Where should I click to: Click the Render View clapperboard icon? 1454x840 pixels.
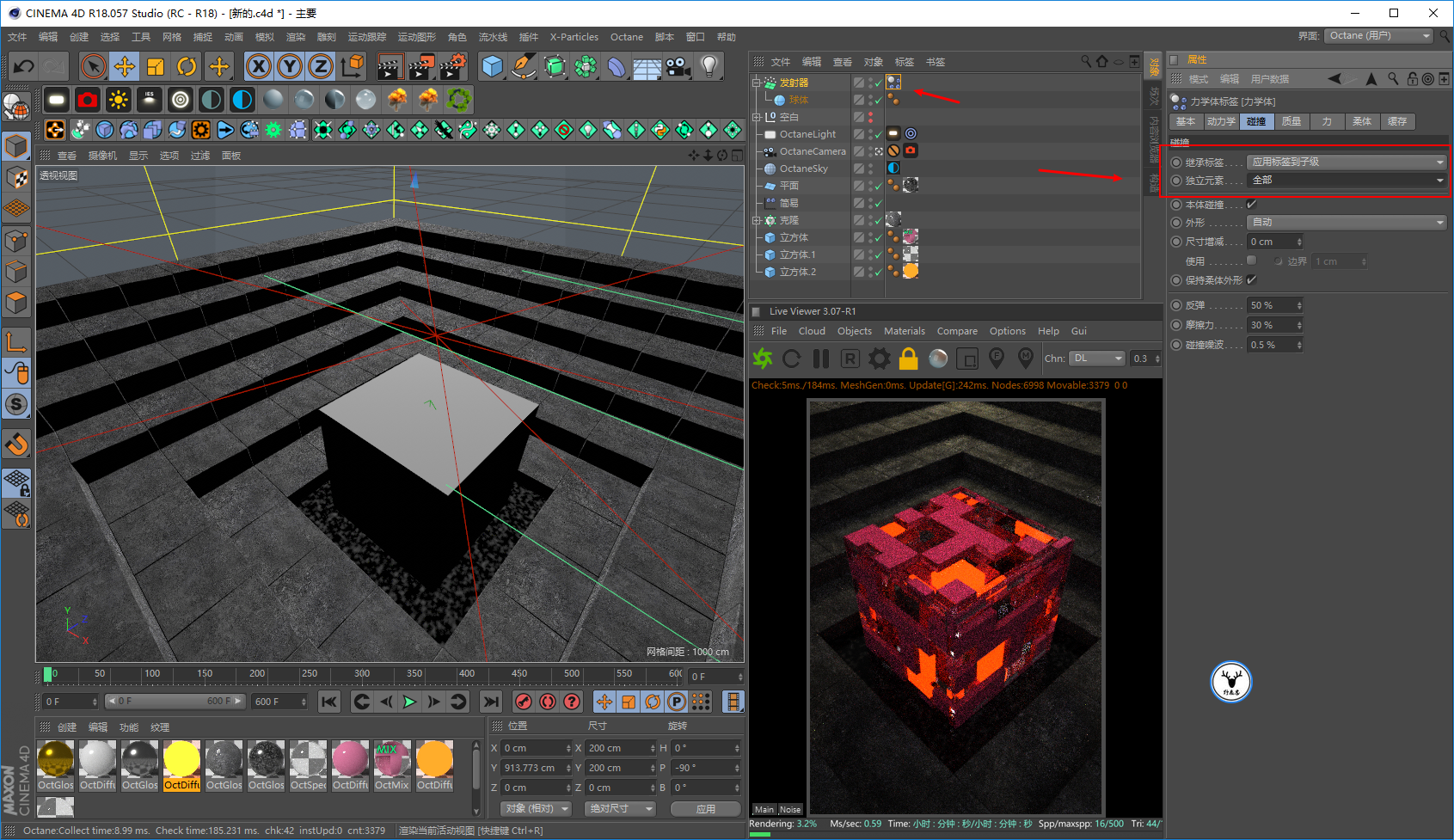390,66
